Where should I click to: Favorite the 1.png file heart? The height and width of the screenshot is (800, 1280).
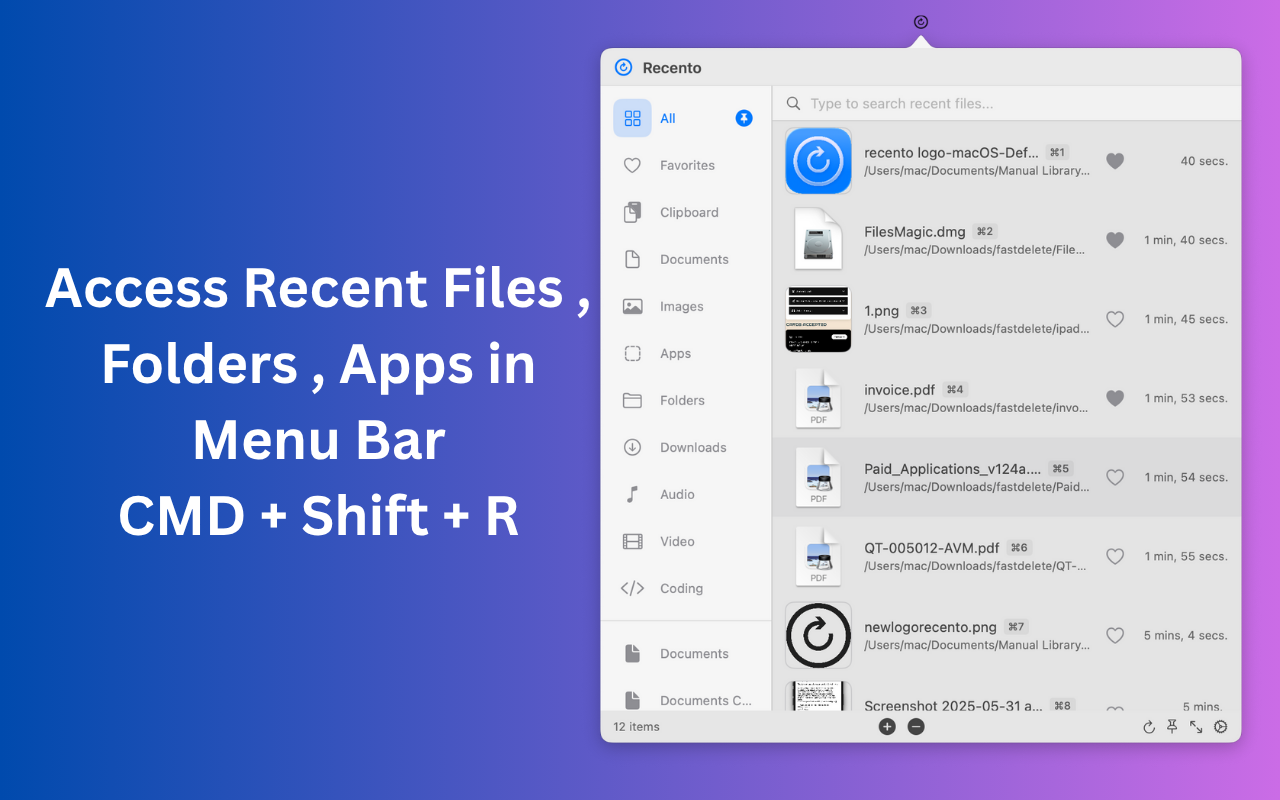pos(1115,319)
